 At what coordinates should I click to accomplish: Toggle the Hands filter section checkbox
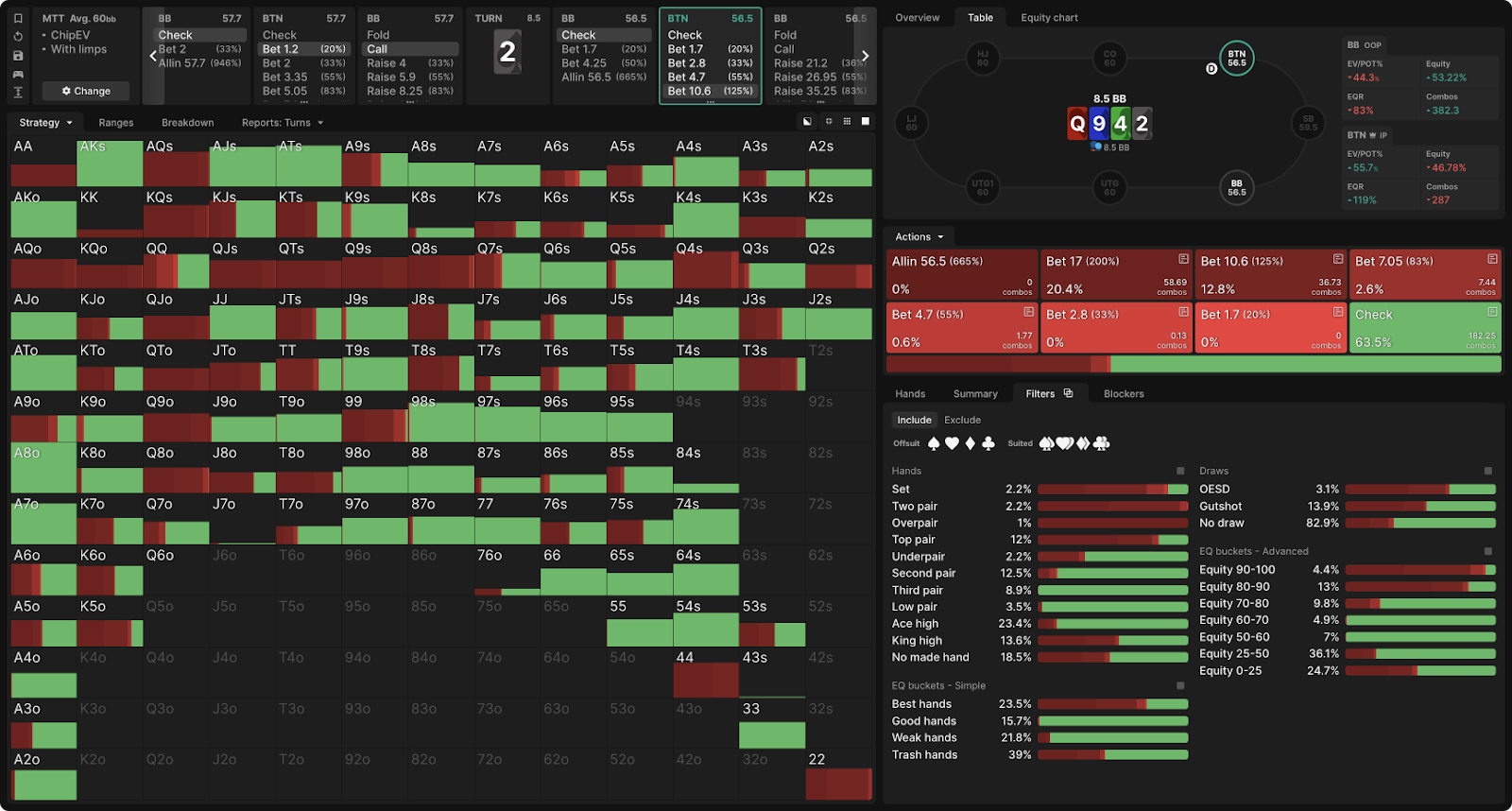1180,471
